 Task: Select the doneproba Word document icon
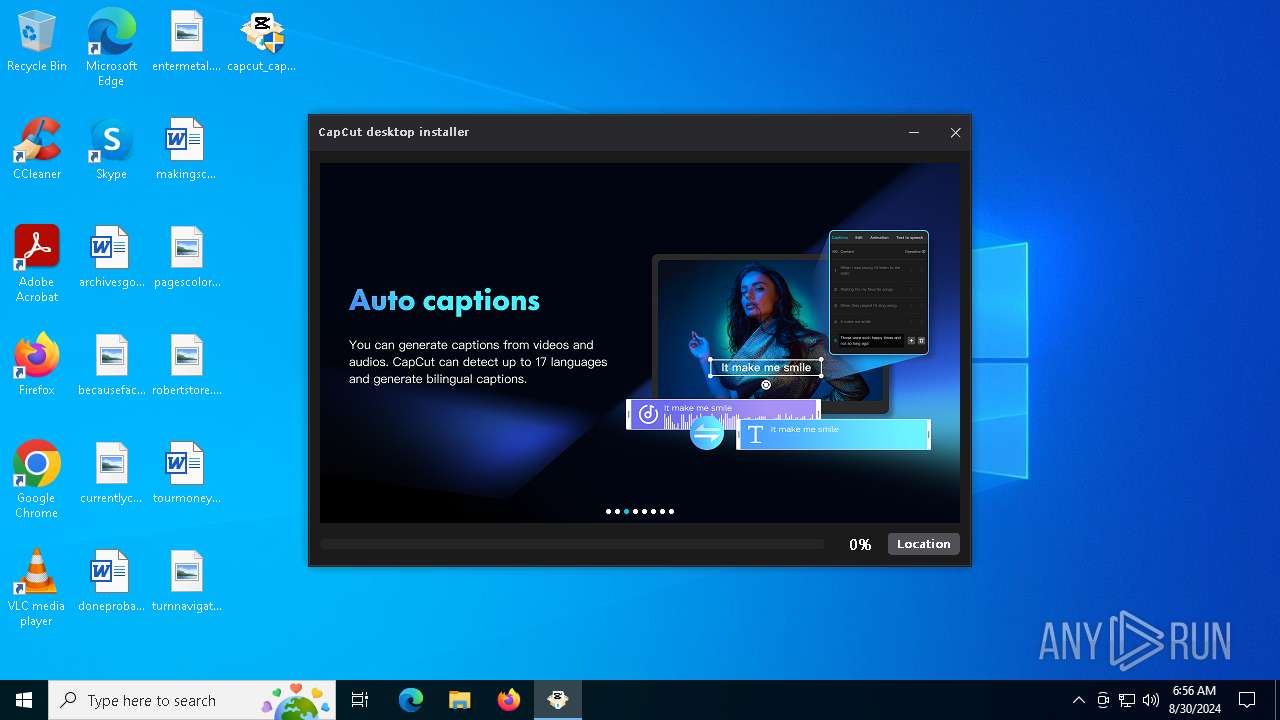(x=111, y=582)
